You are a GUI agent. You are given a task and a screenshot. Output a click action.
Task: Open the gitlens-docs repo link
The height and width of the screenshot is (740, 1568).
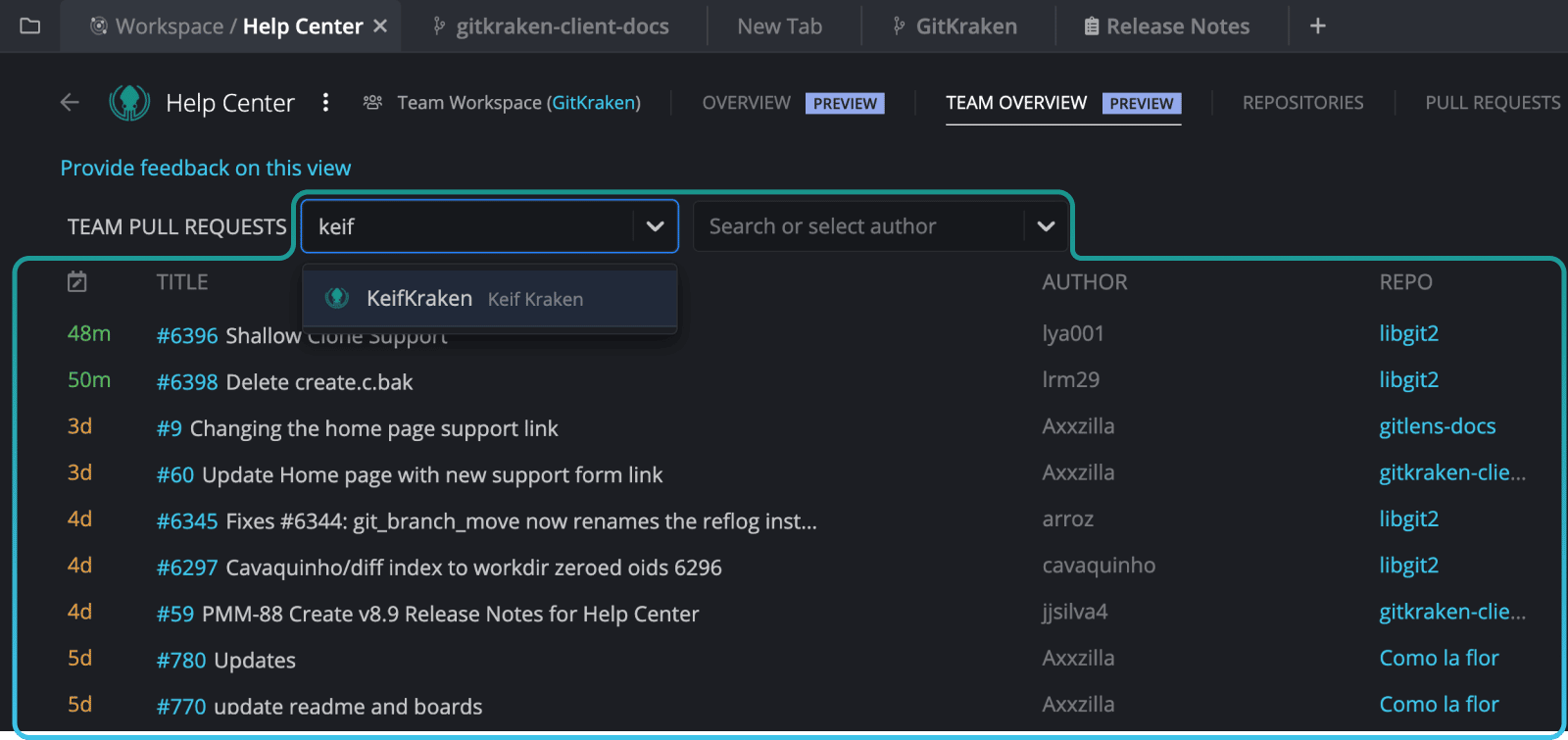pyautogui.click(x=1437, y=426)
